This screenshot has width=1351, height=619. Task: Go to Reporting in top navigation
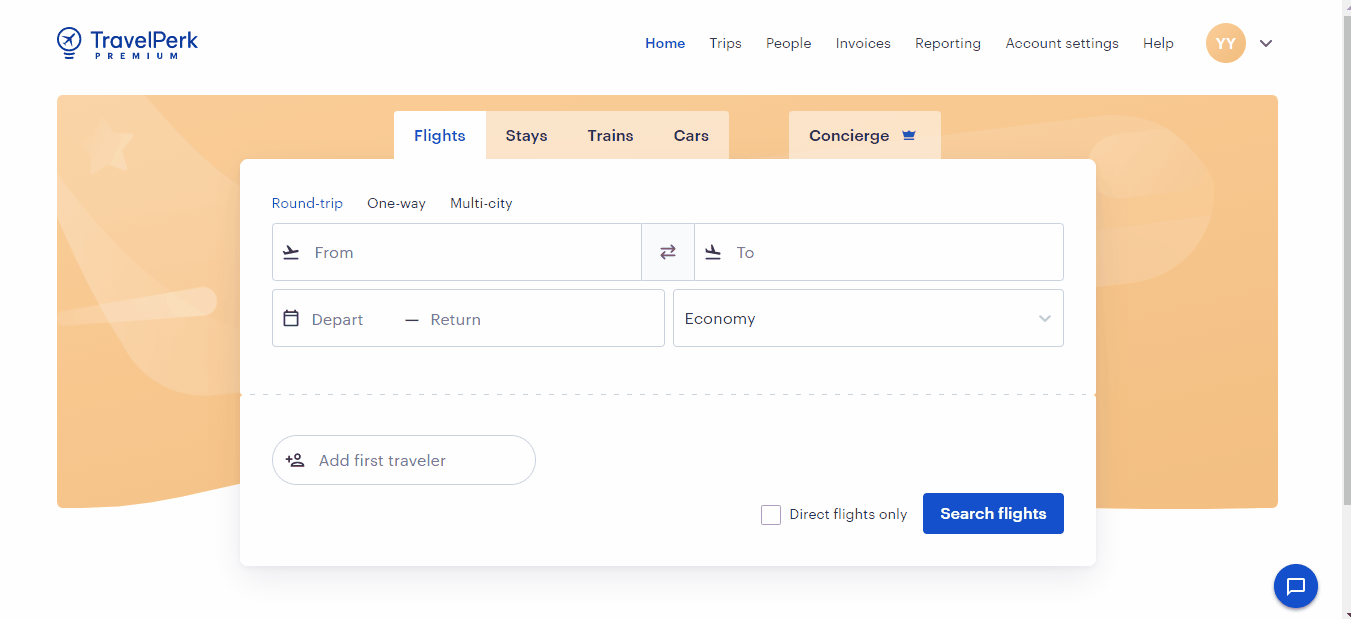[947, 43]
